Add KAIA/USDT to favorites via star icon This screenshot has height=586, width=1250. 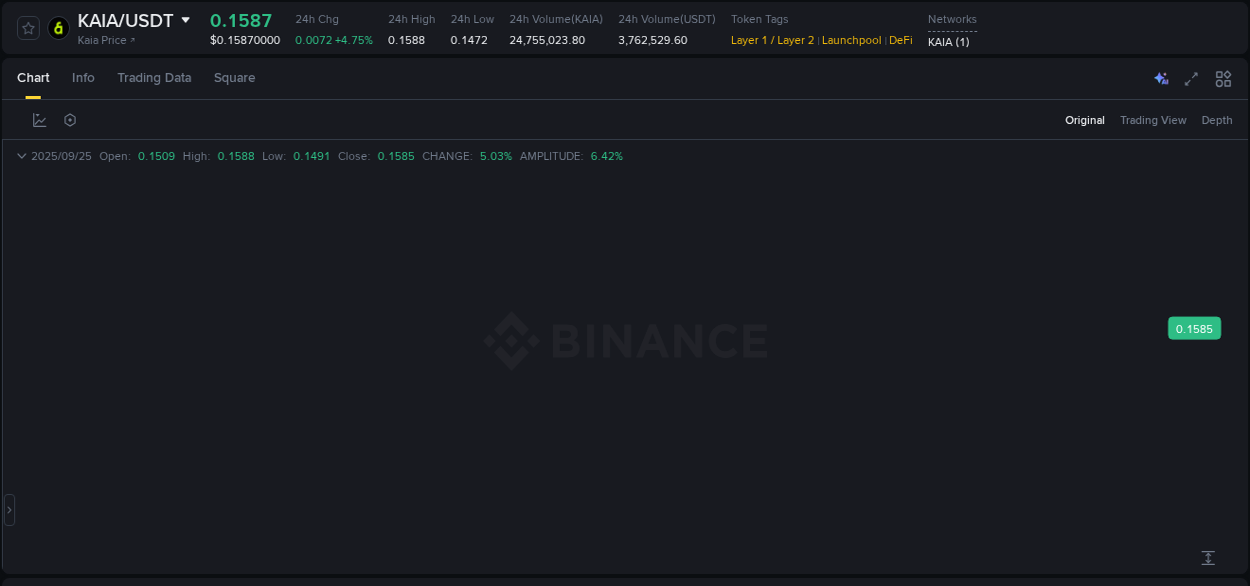27,28
